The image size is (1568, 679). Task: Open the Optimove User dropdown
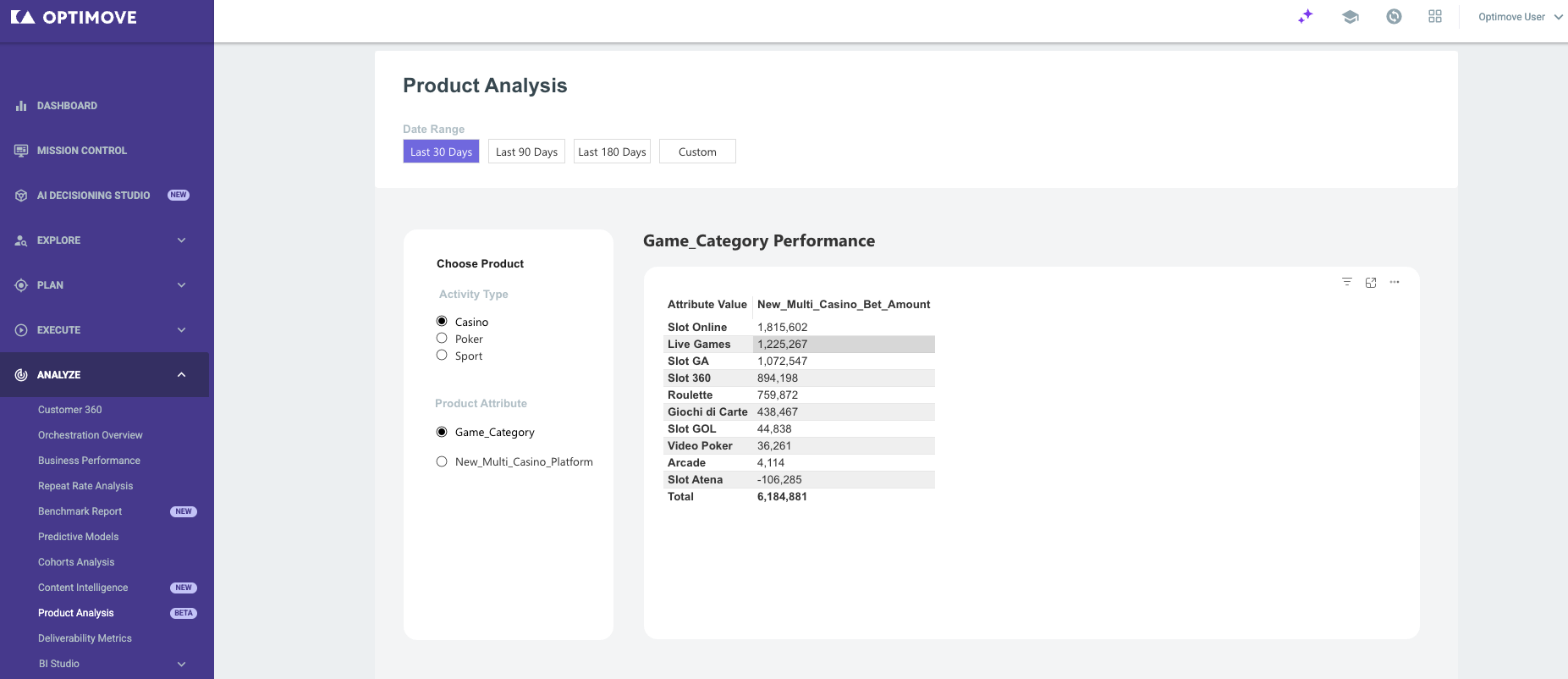(x=1520, y=17)
